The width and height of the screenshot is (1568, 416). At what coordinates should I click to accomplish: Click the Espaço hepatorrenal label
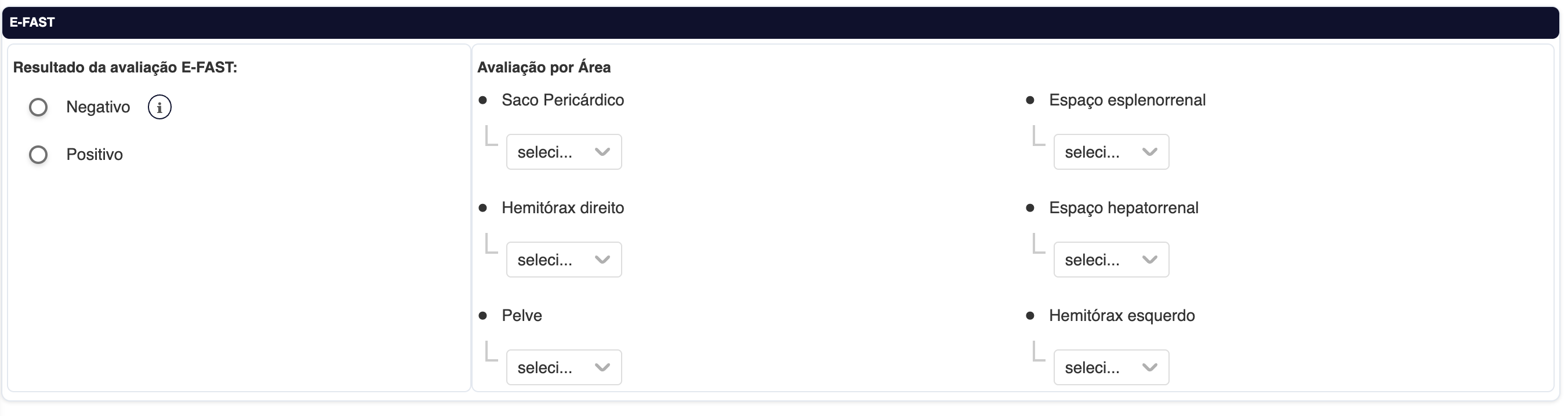point(1123,208)
